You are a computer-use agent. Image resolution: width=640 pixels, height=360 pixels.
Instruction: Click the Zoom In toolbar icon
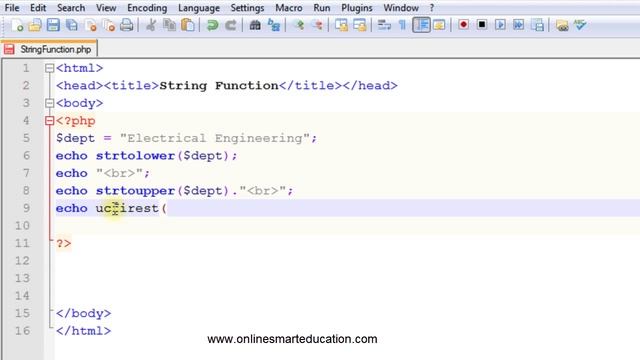coord(299,25)
